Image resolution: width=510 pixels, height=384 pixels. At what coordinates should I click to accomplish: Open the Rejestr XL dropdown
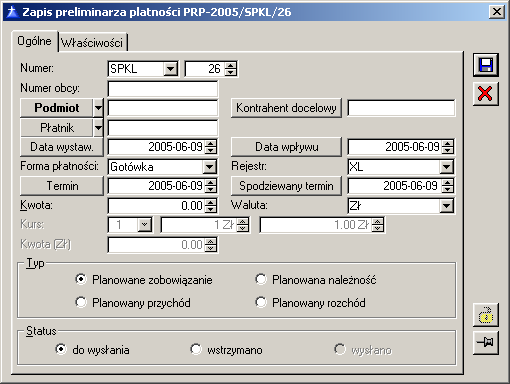[446, 167]
